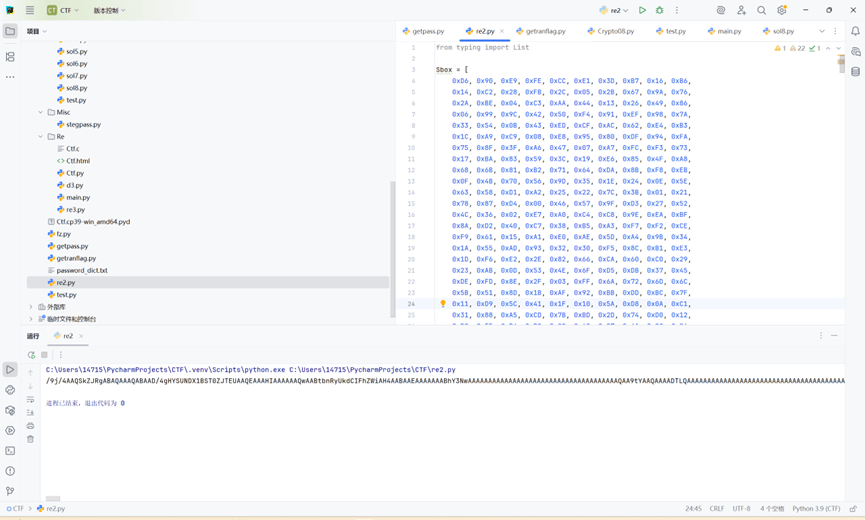
Task: Close the re2 run tab
Action: pos(81,336)
